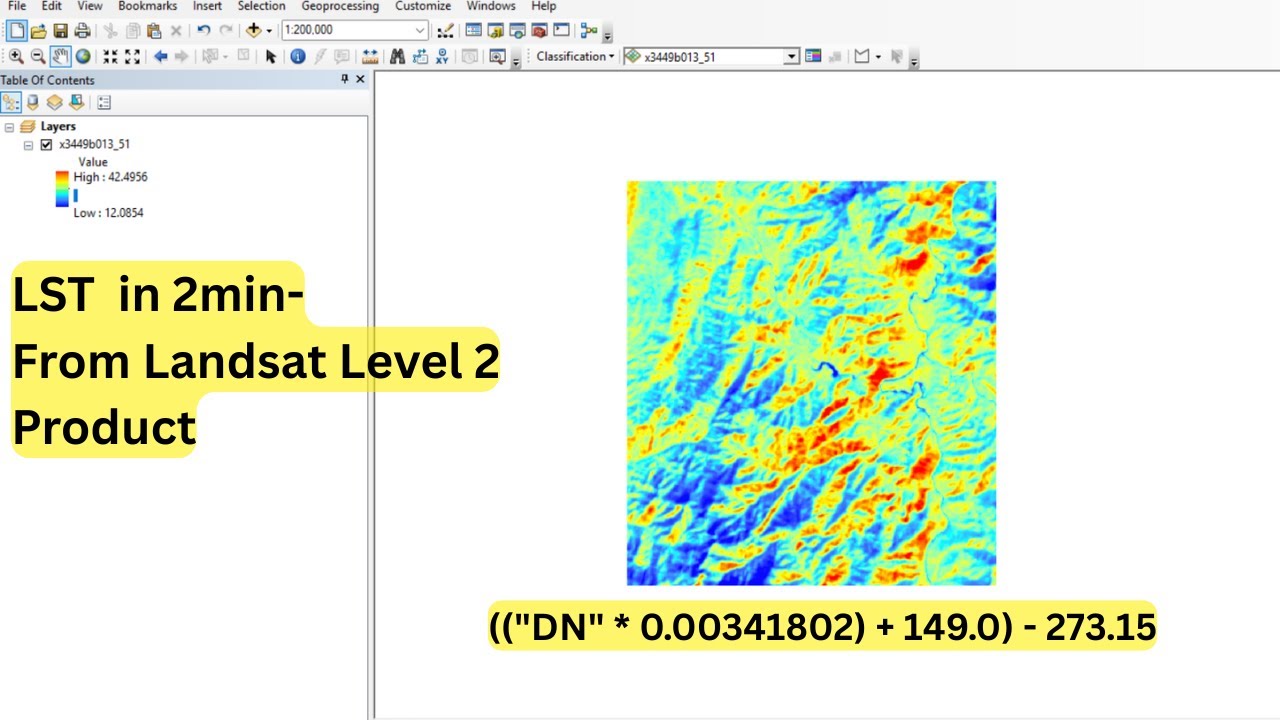Switch to List By Drawing Order
This screenshot has width=1280, height=720.
[11, 102]
